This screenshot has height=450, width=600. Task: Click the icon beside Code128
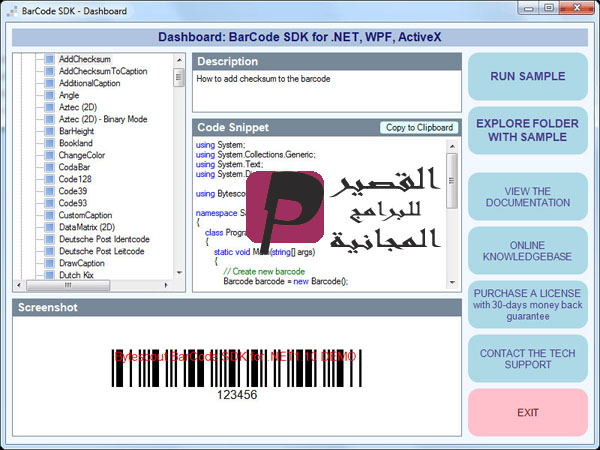pyautogui.click(x=49, y=179)
